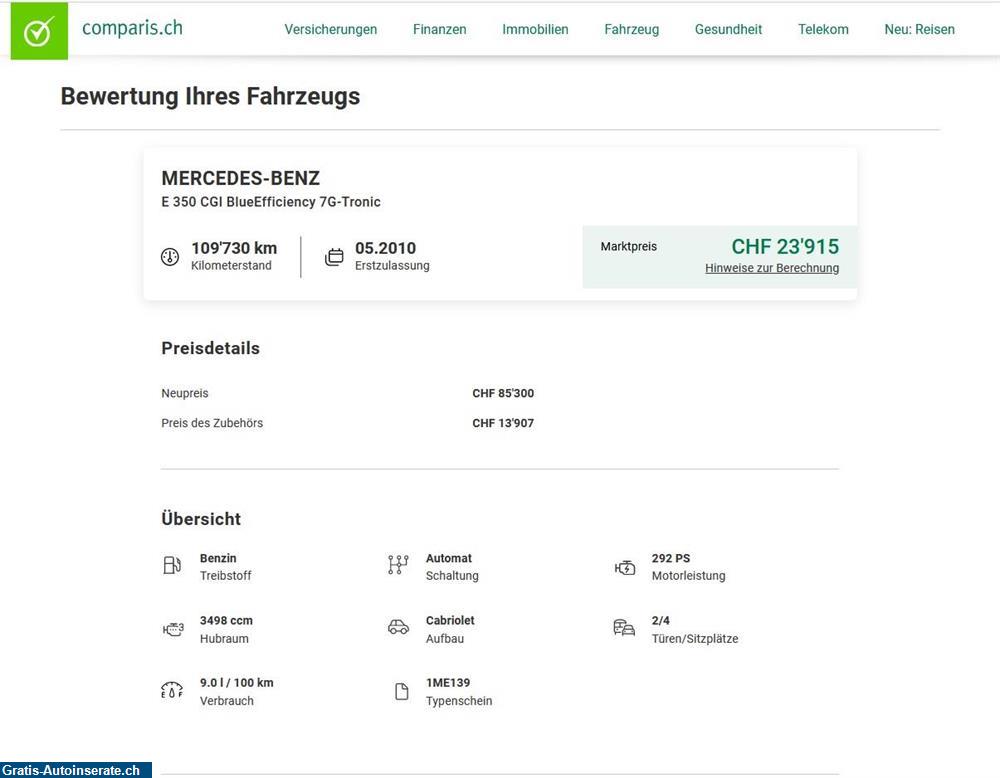Click the comparis.ch green checkmark logo
Screen dimensions: 1000x778
39,31
